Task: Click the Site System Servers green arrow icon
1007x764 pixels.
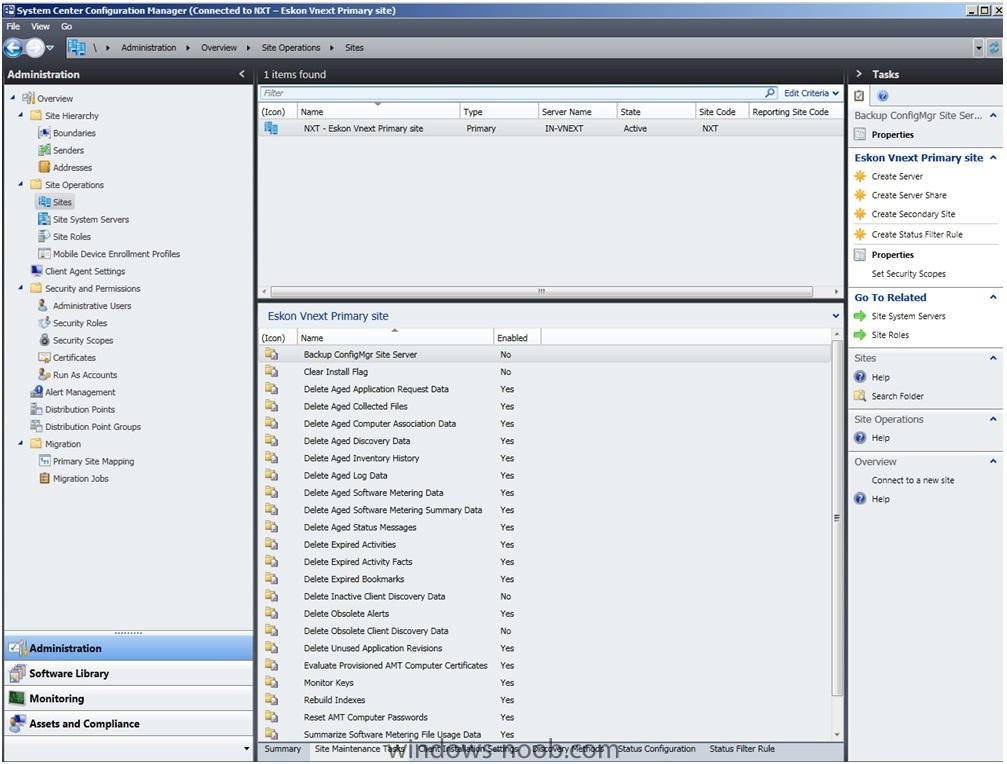Action: (860, 316)
